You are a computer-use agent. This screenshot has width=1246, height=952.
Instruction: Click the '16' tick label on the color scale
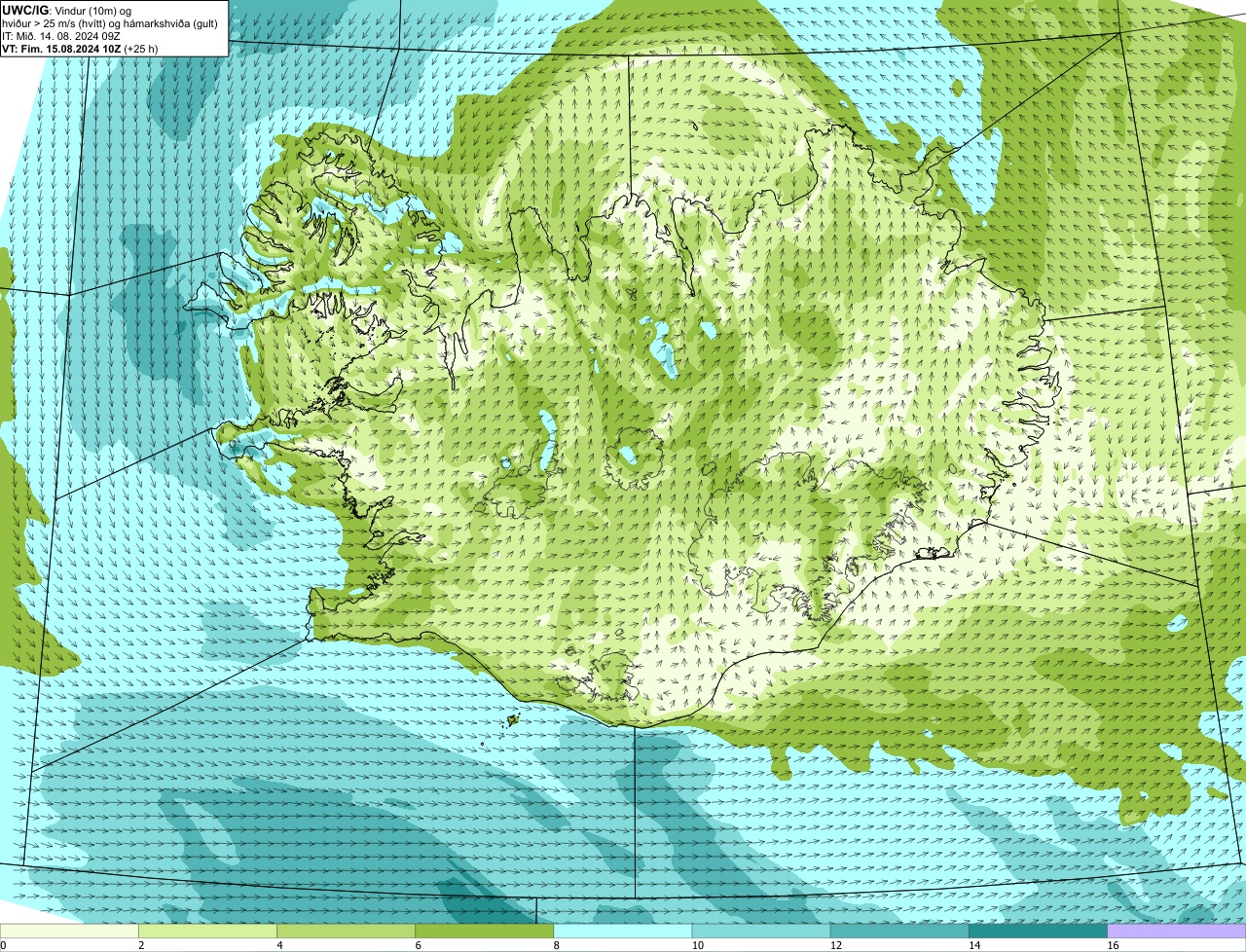coord(1113,945)
